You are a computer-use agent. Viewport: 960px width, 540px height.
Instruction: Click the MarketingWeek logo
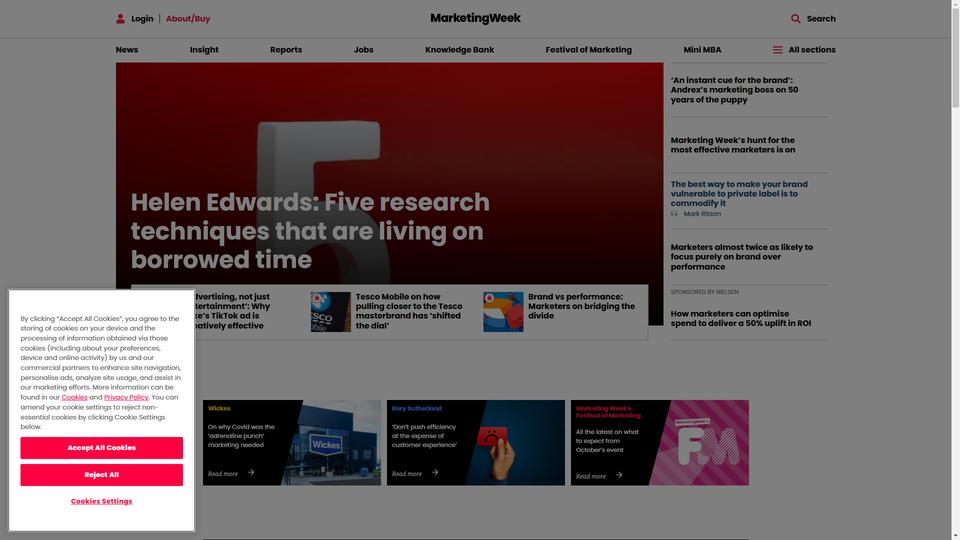pos(475,18)
